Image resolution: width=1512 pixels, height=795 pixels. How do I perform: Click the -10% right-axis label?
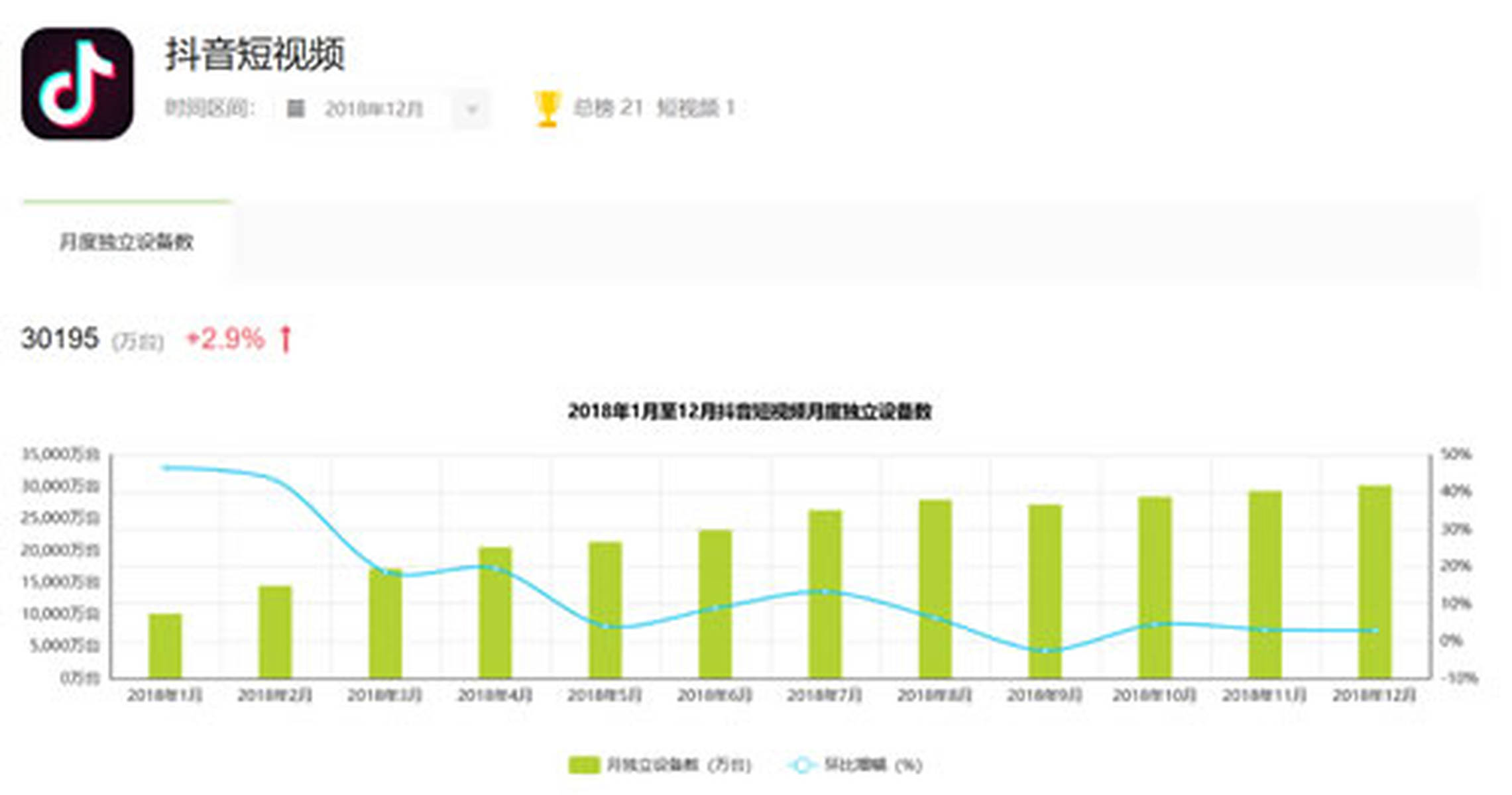1459,678
